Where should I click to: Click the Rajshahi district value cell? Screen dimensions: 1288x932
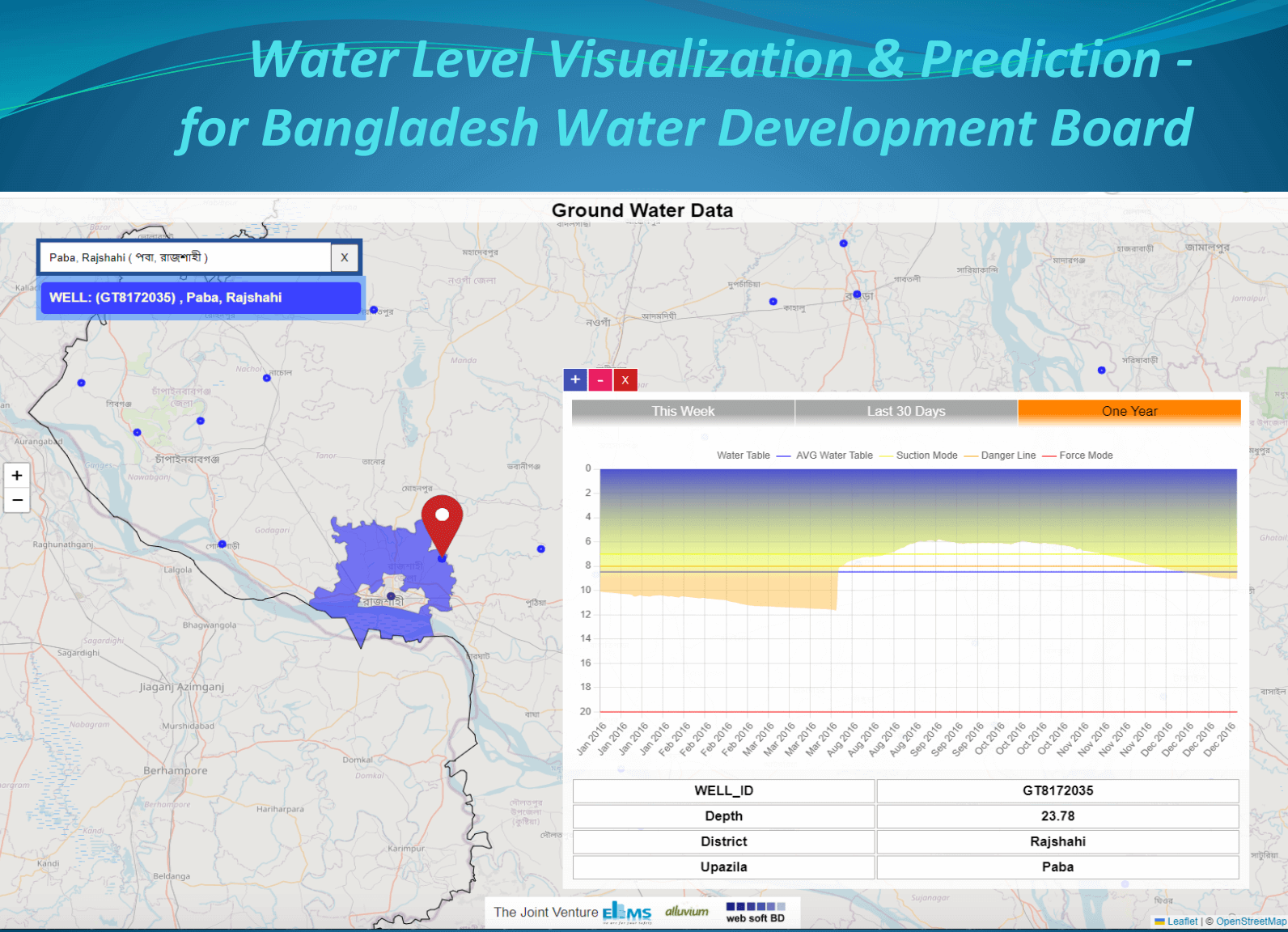coord(1057,842)
